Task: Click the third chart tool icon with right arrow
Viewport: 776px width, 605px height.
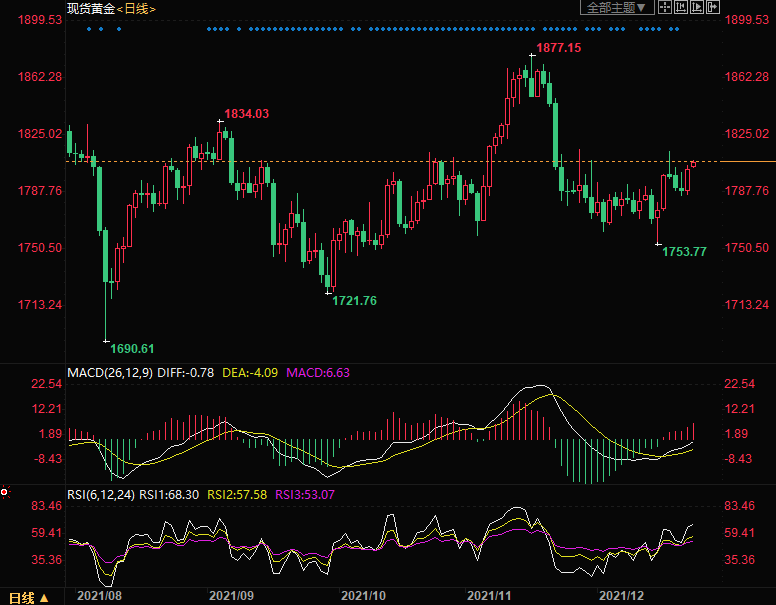Action: [x=696, y=8]
